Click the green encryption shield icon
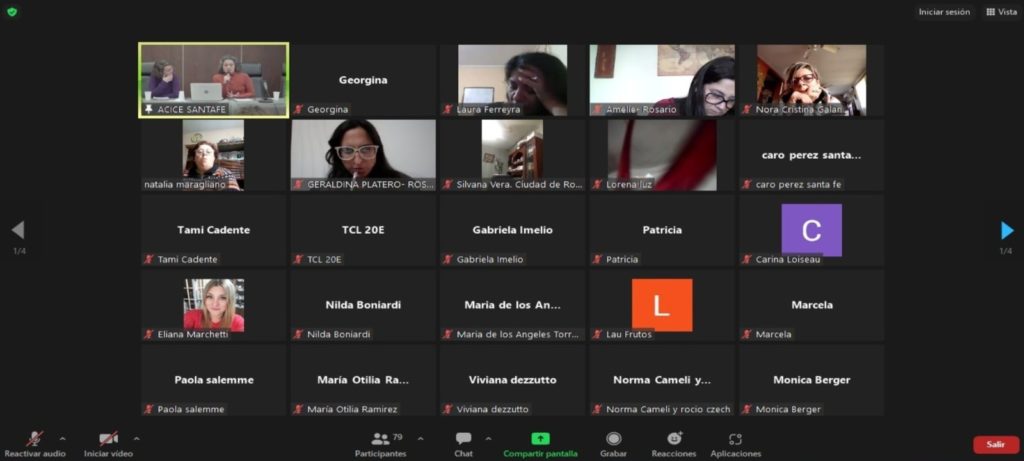The image size is (1024, 461). coord(12,12)
